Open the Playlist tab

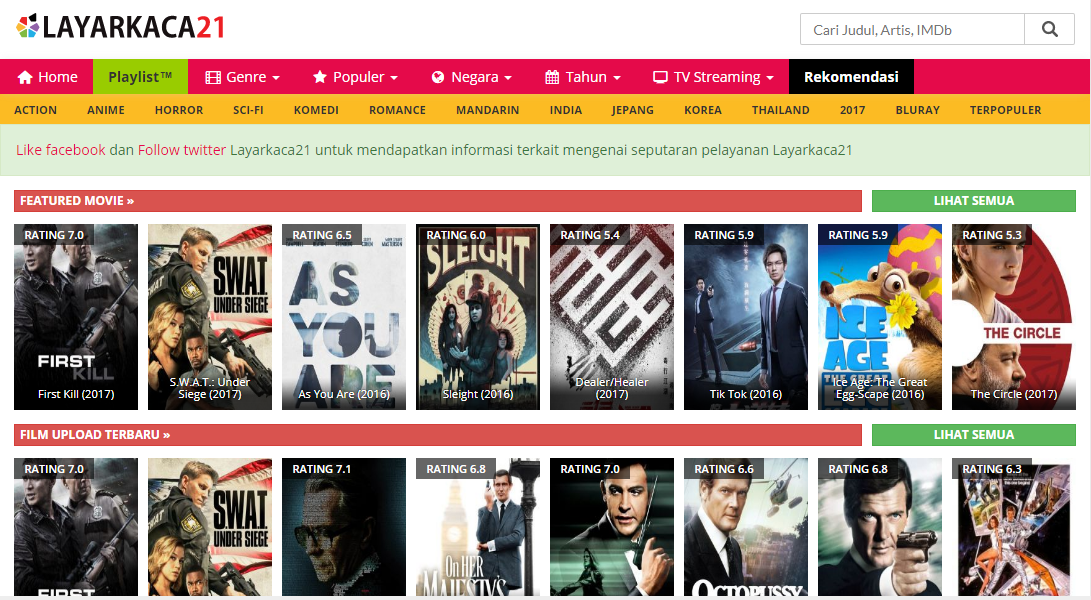141,77
